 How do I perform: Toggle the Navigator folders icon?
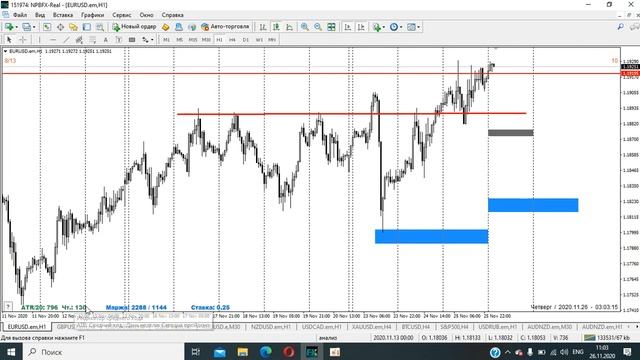[x=73, y=27]
